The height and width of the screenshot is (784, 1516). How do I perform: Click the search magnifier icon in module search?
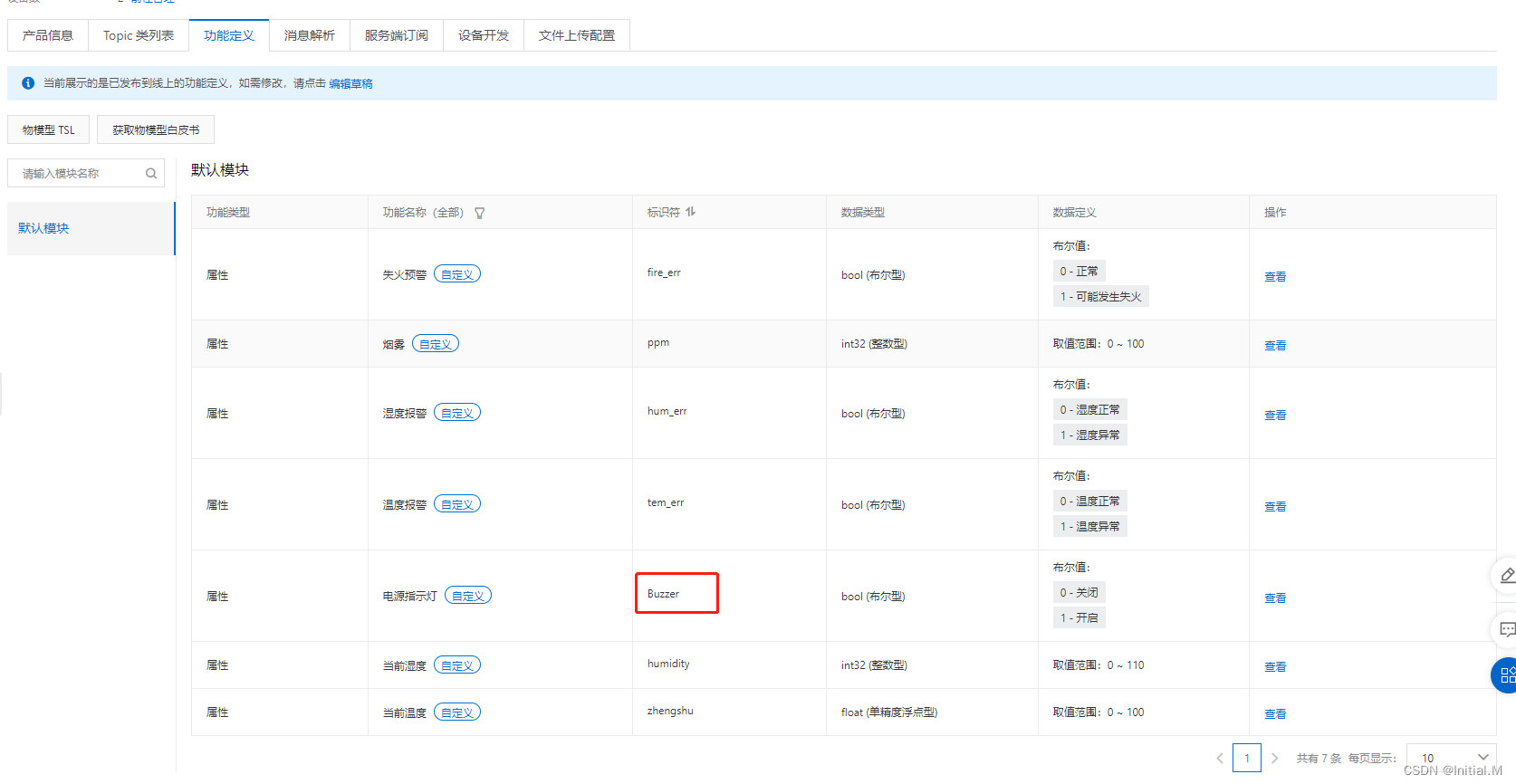click(151, 174)
